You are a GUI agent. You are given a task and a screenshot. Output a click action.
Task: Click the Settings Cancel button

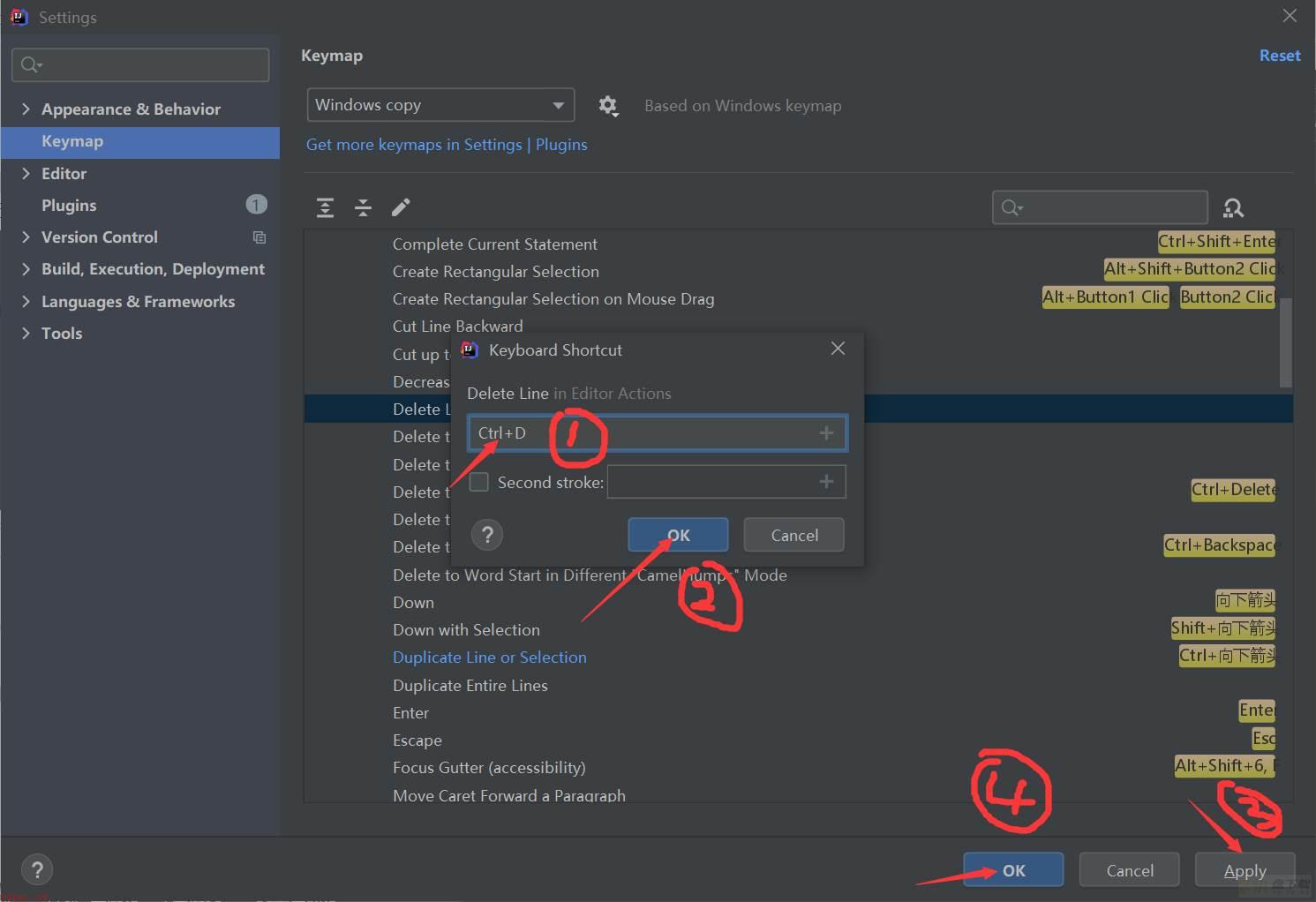1130,870
